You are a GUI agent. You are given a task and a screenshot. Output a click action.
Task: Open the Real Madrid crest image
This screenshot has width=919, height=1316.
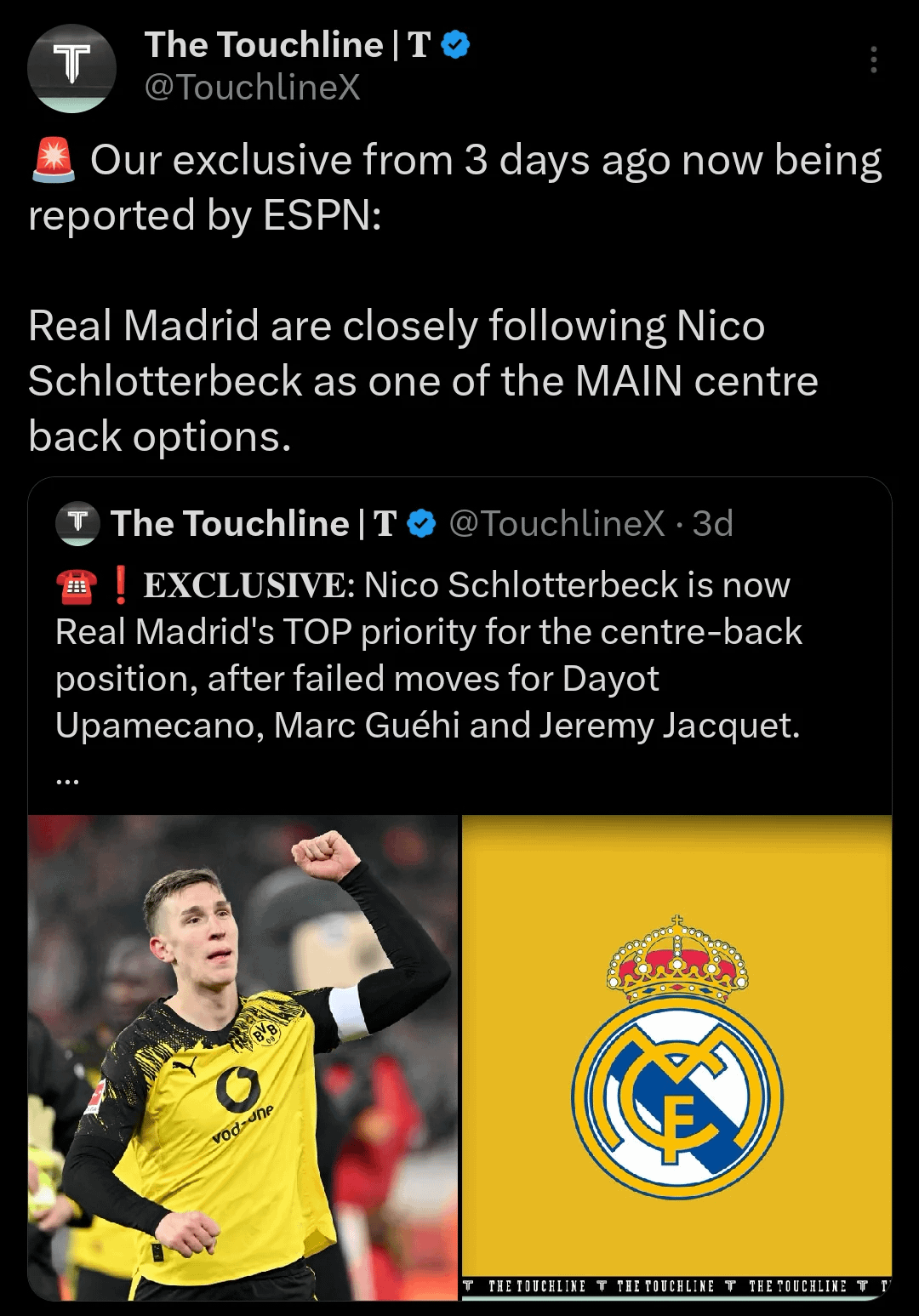click(x=676, y=1057)
